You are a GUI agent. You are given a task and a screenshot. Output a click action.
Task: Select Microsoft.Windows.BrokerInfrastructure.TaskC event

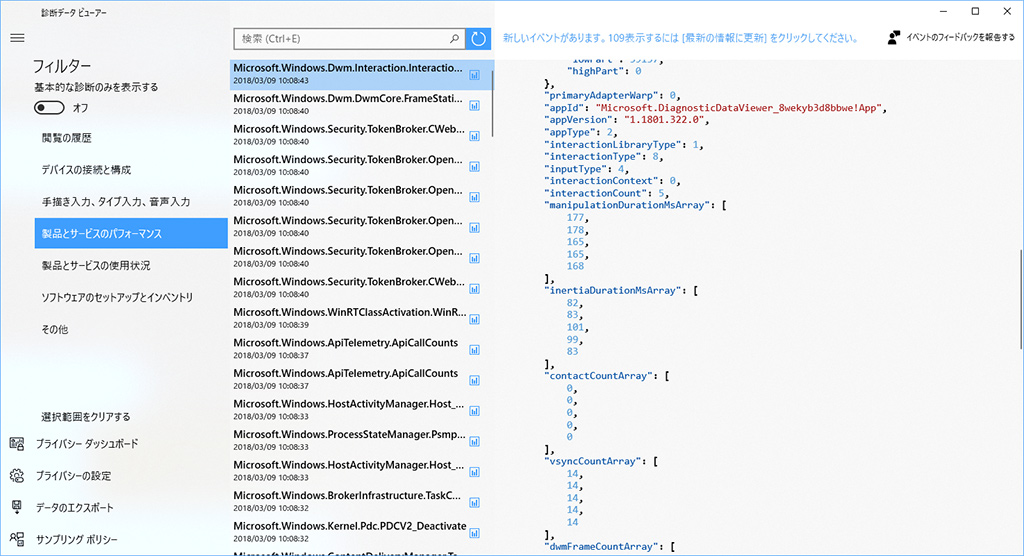361,502
